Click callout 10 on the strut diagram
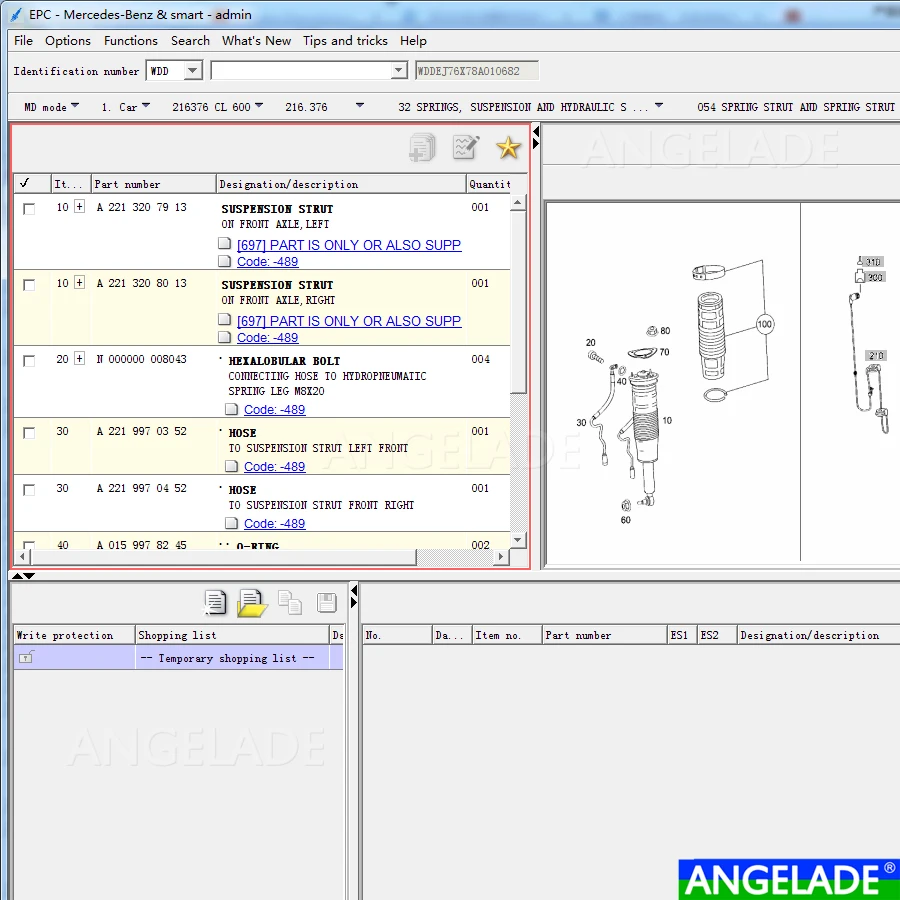Viewport: 900px width, 900px height. point(667,420)
